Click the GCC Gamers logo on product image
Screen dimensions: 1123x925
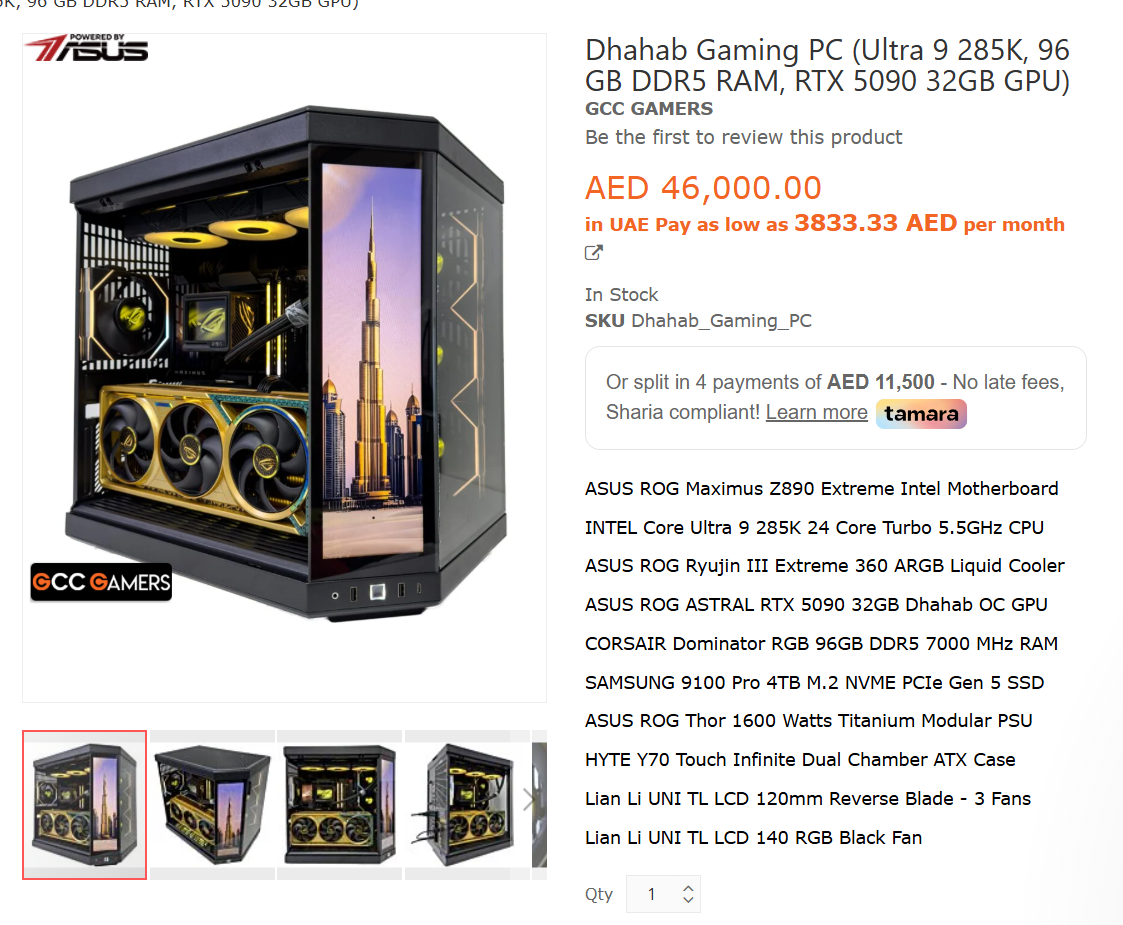coord(101,582)
